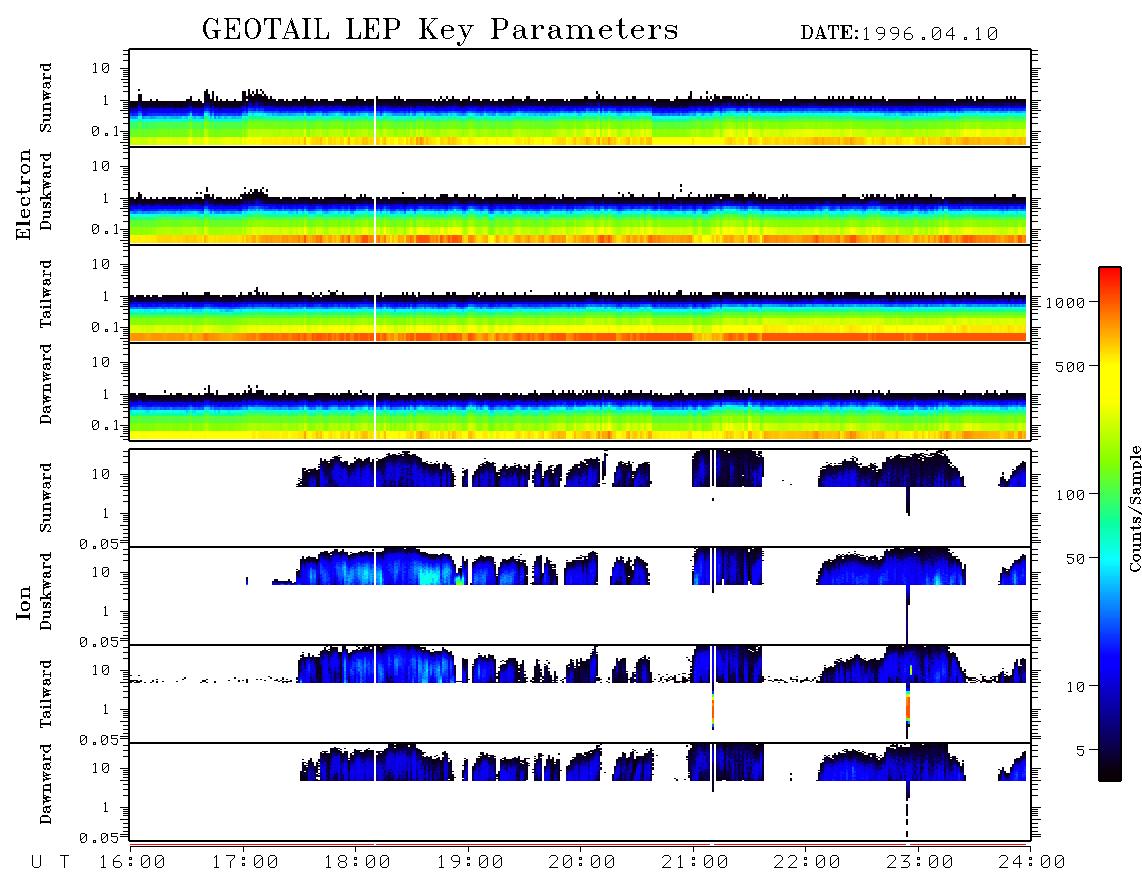Click the DATE:1996.04.10 label
Screen dimensions: 1142x880
[899, 34]
